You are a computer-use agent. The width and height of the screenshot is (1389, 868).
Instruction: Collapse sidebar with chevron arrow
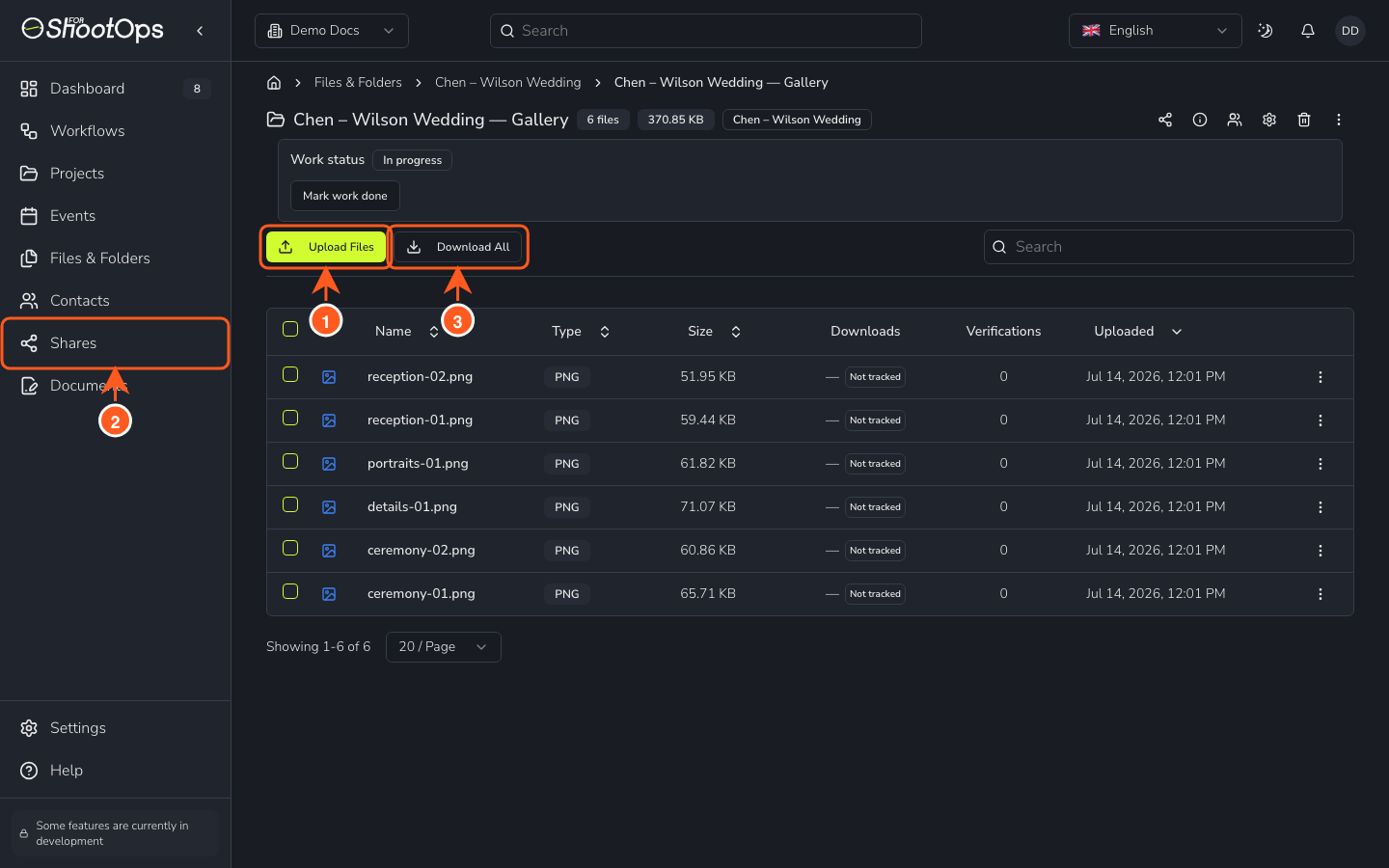(x=200, y=31)
